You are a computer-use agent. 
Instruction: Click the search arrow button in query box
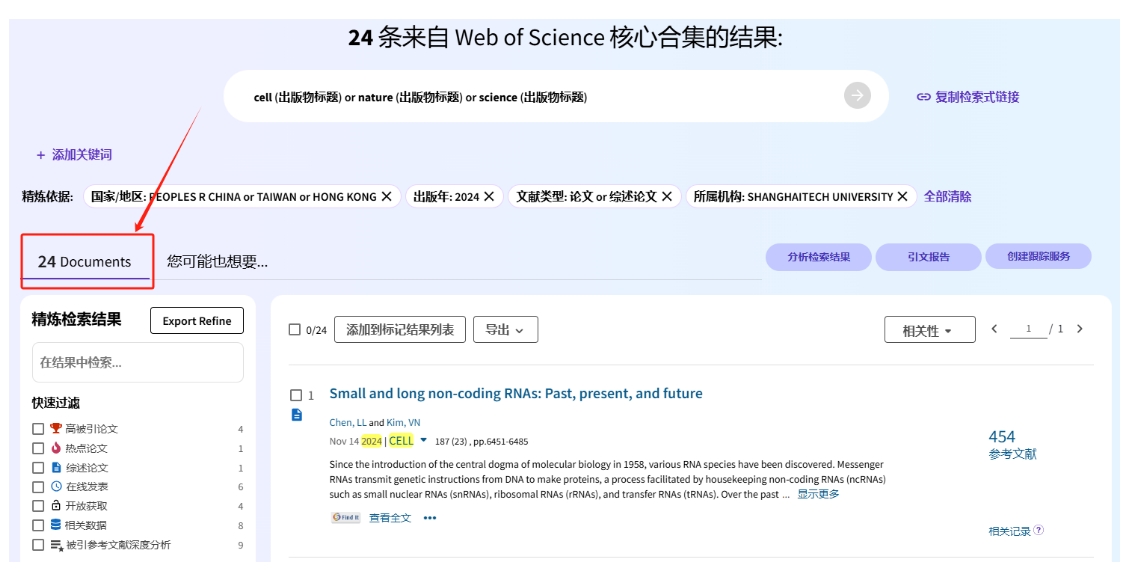point(857,95)
